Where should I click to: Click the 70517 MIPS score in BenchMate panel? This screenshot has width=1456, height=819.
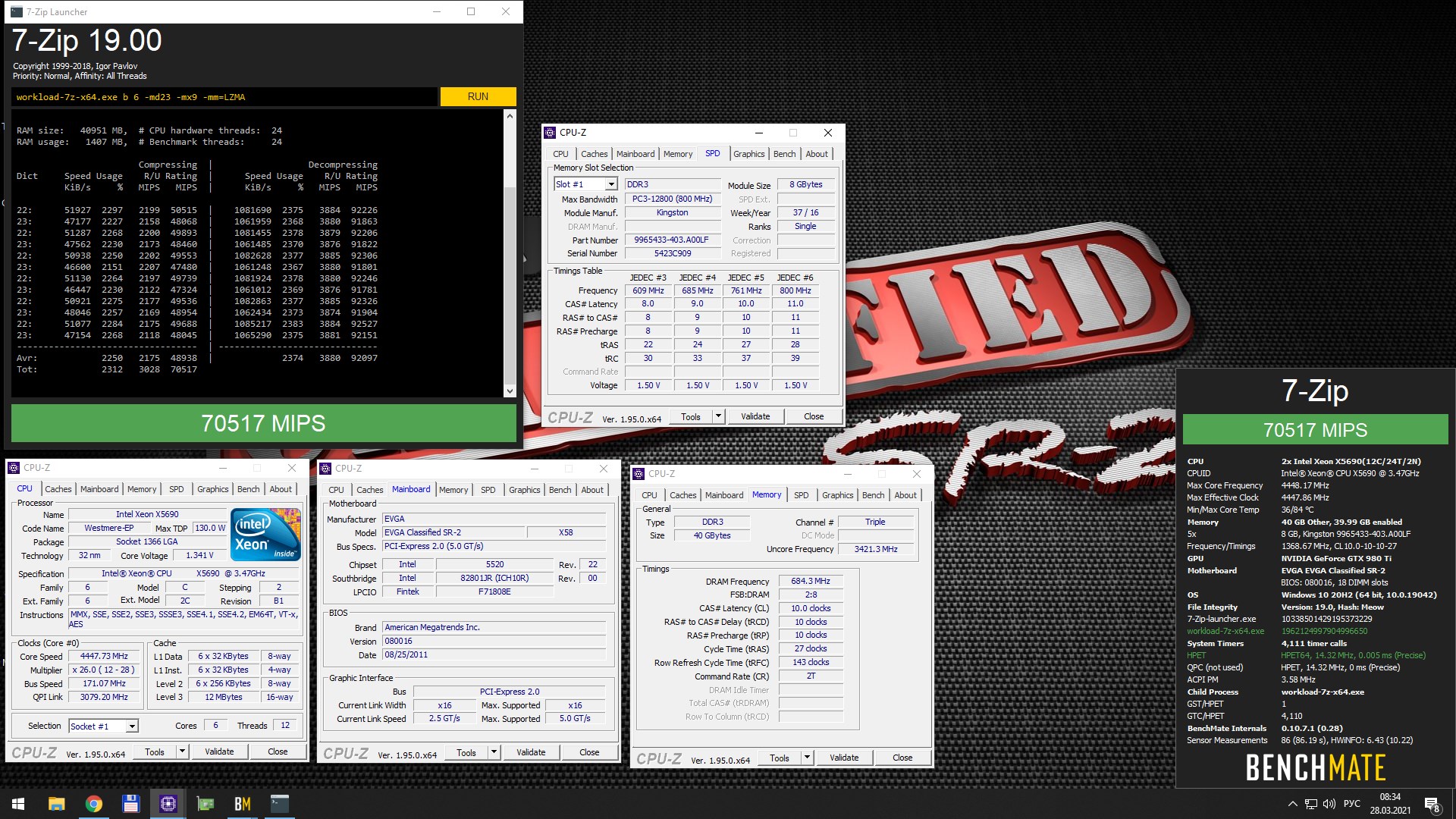pos(1315,430)
